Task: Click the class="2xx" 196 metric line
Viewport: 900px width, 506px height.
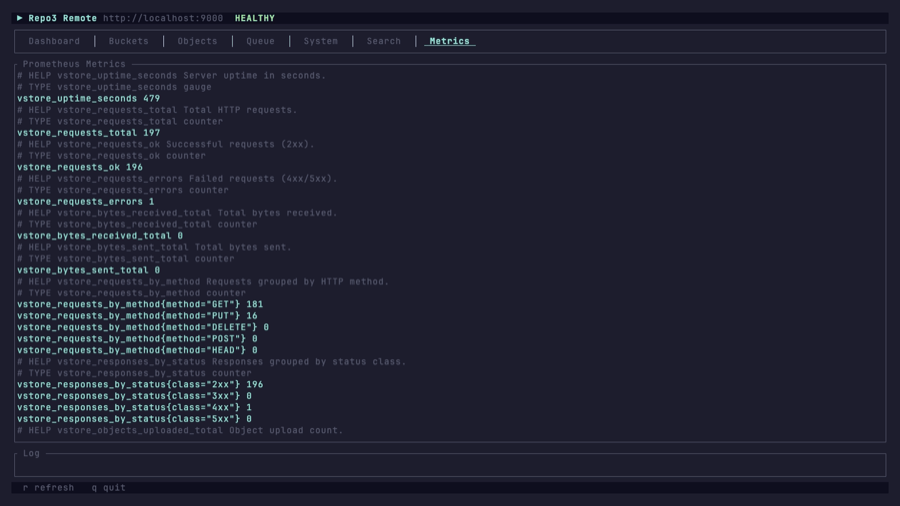Action: [140, 385]
